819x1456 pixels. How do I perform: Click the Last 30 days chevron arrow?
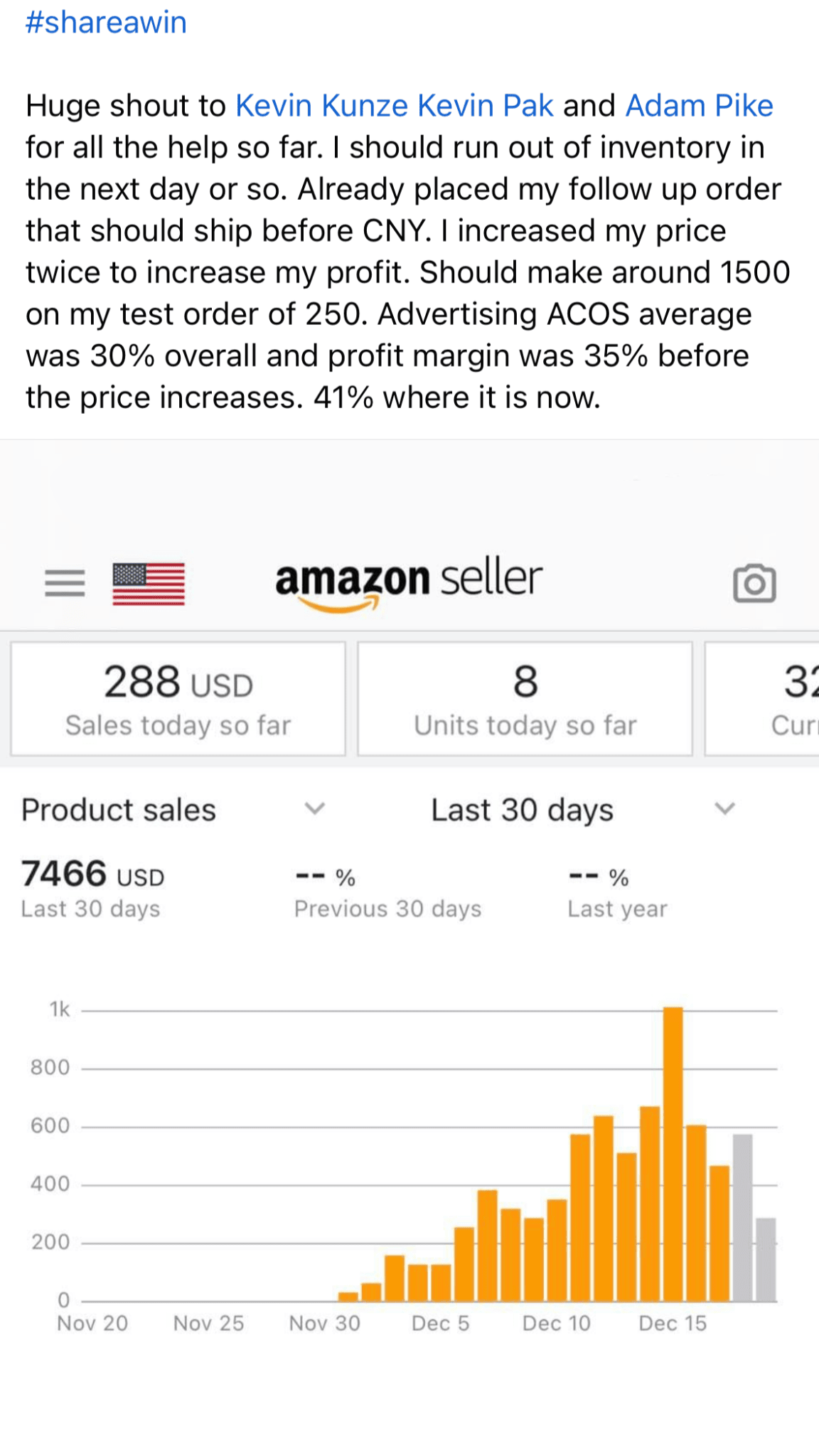[x=724, y=808]
